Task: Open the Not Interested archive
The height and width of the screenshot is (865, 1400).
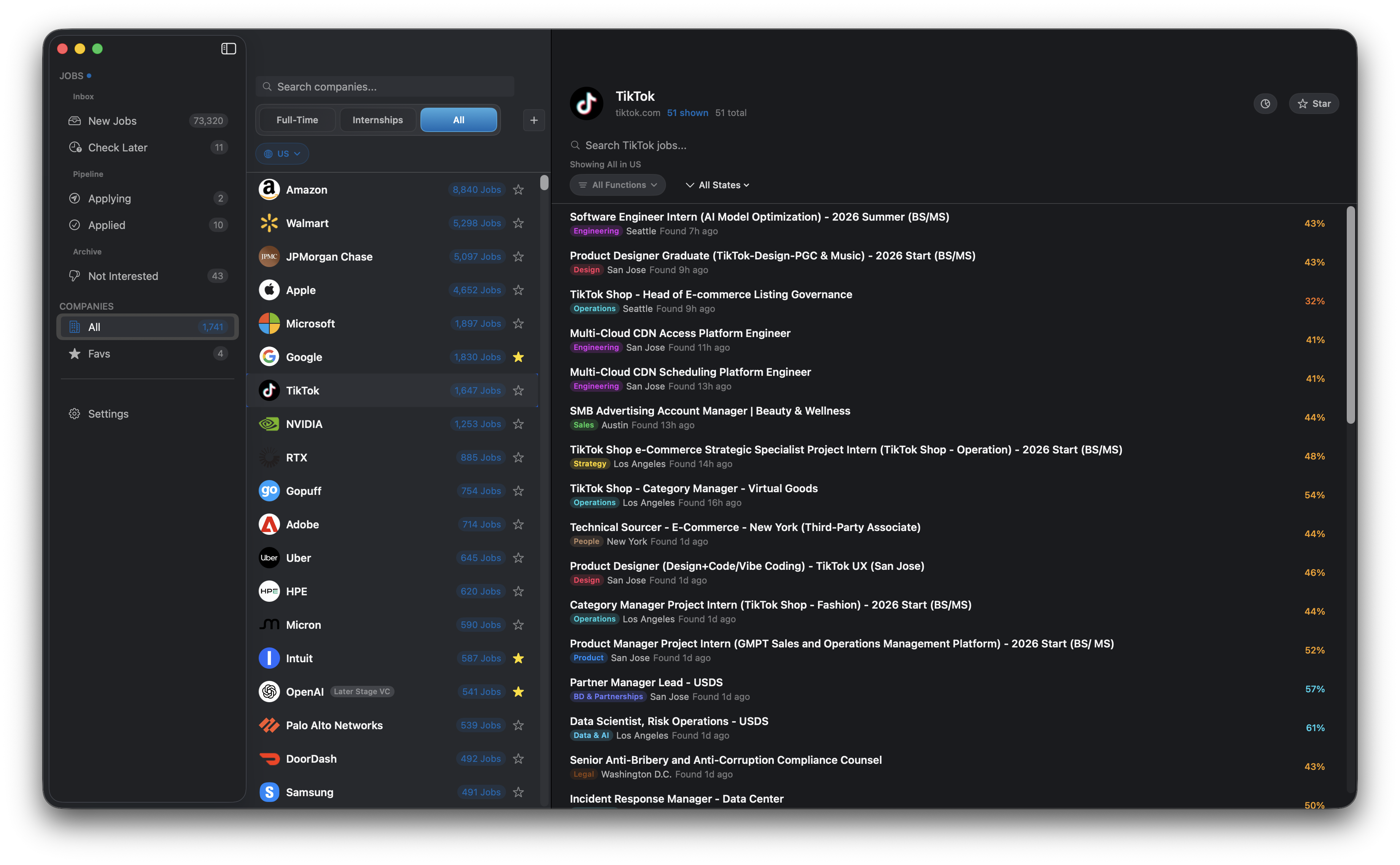Action: (148, 276)
